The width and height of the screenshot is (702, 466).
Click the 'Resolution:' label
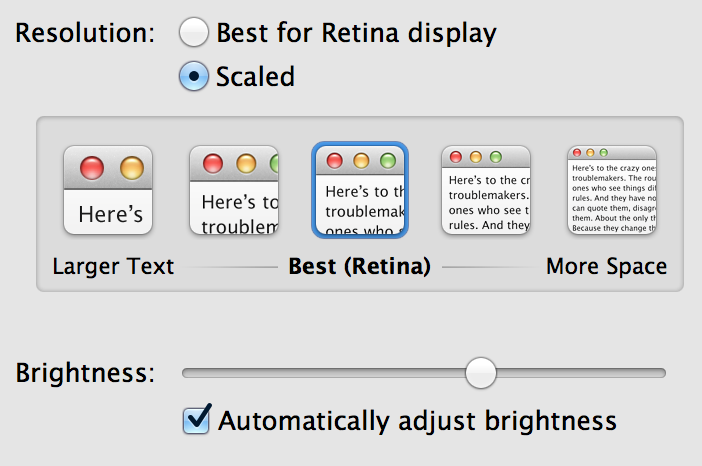[85, 33]
